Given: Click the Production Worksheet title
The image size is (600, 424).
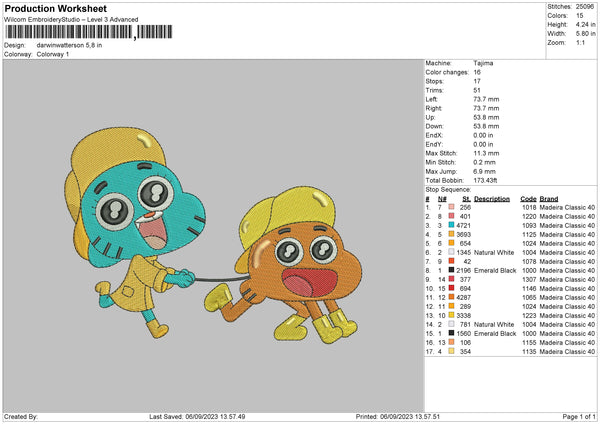Looking at the screenshot, I should coord(55,9).
